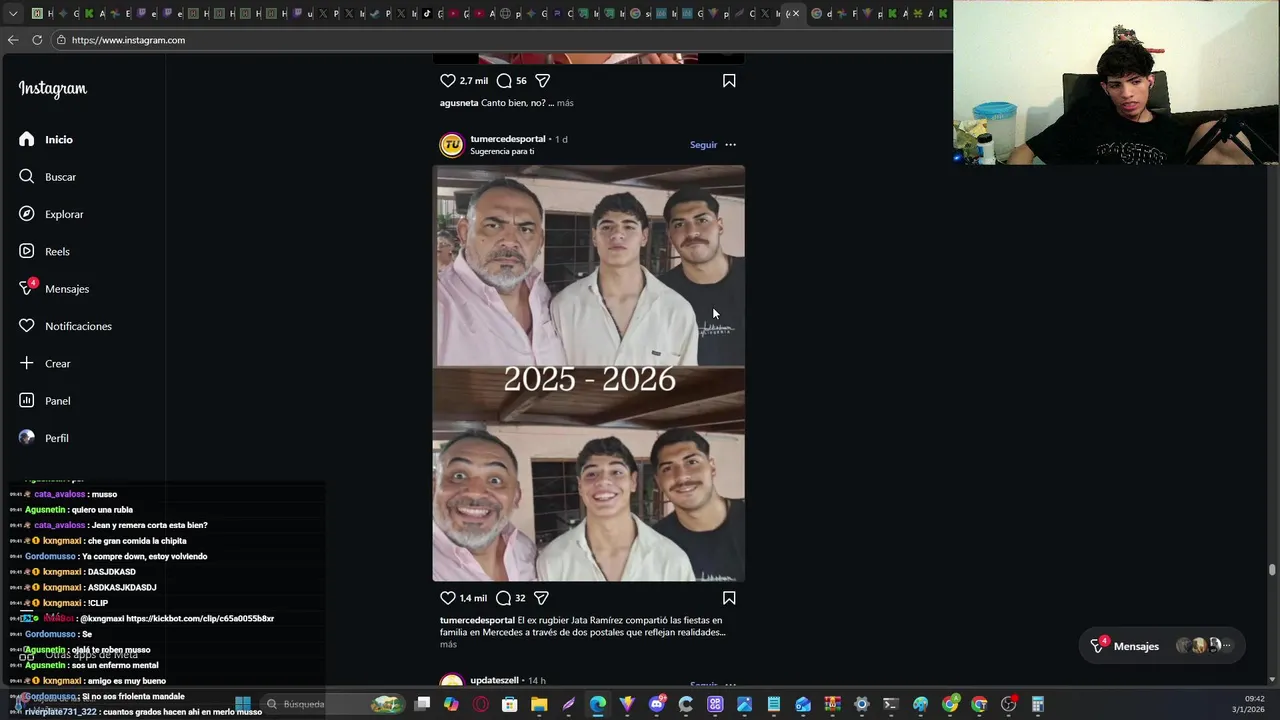This screenshot has height=720, width=1280.
Task: Open the Windows Start menu
Action: click(243, 704)
